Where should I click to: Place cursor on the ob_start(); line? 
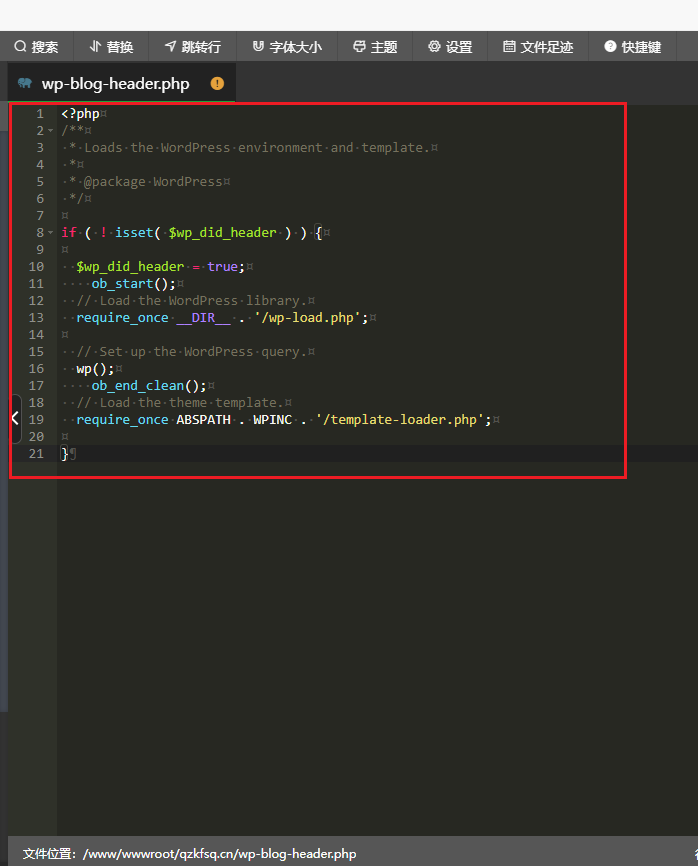point(133,284)
